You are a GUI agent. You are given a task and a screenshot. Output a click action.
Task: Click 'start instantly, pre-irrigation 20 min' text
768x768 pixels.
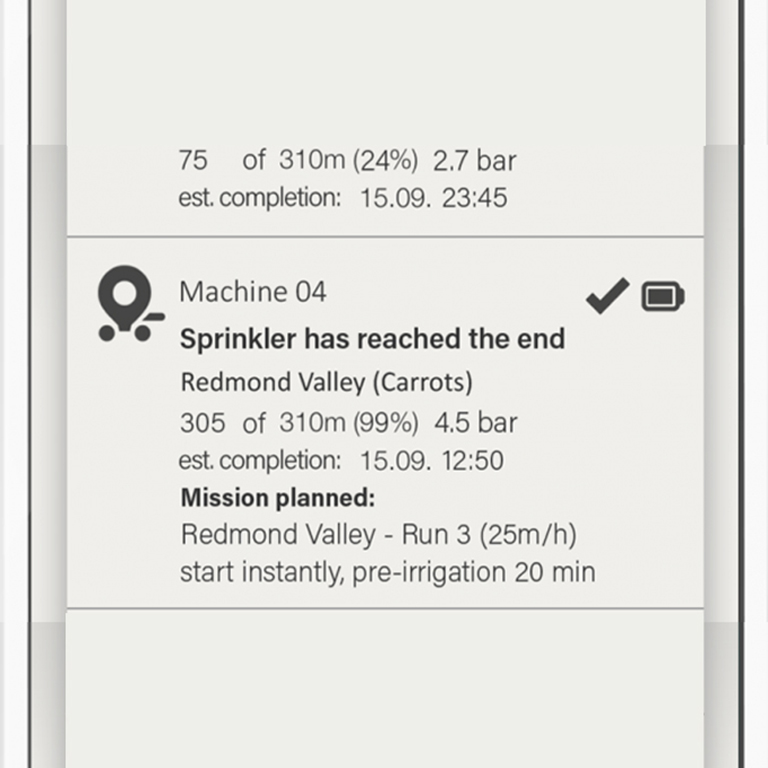388,572
